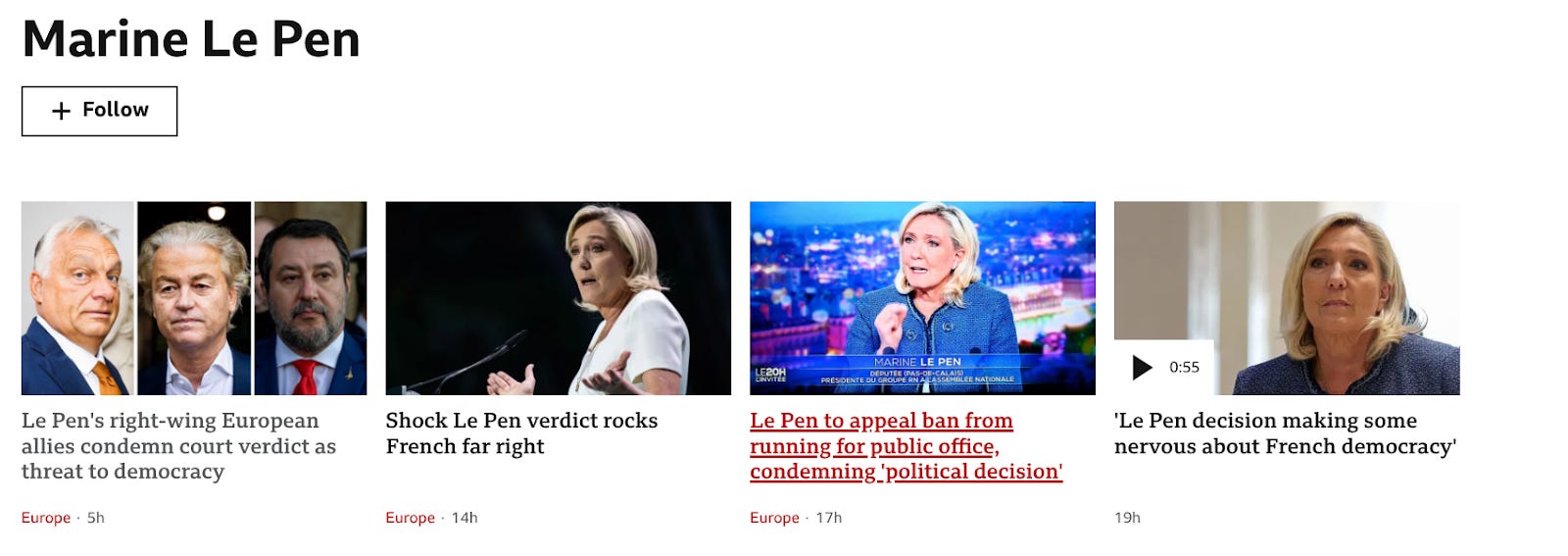Click the 19h timestamp under video story
The image size is (1568, 556).
click(1127, 518)
